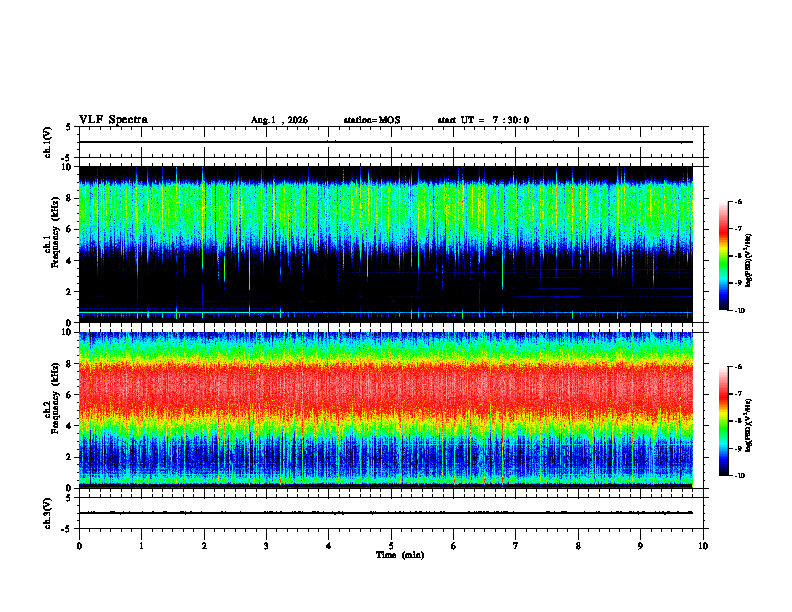The width and height of the screenshot is (792, 612).
Task: Click the "-10" label on ch.1 colorbar
Action: tap(740, 311)
